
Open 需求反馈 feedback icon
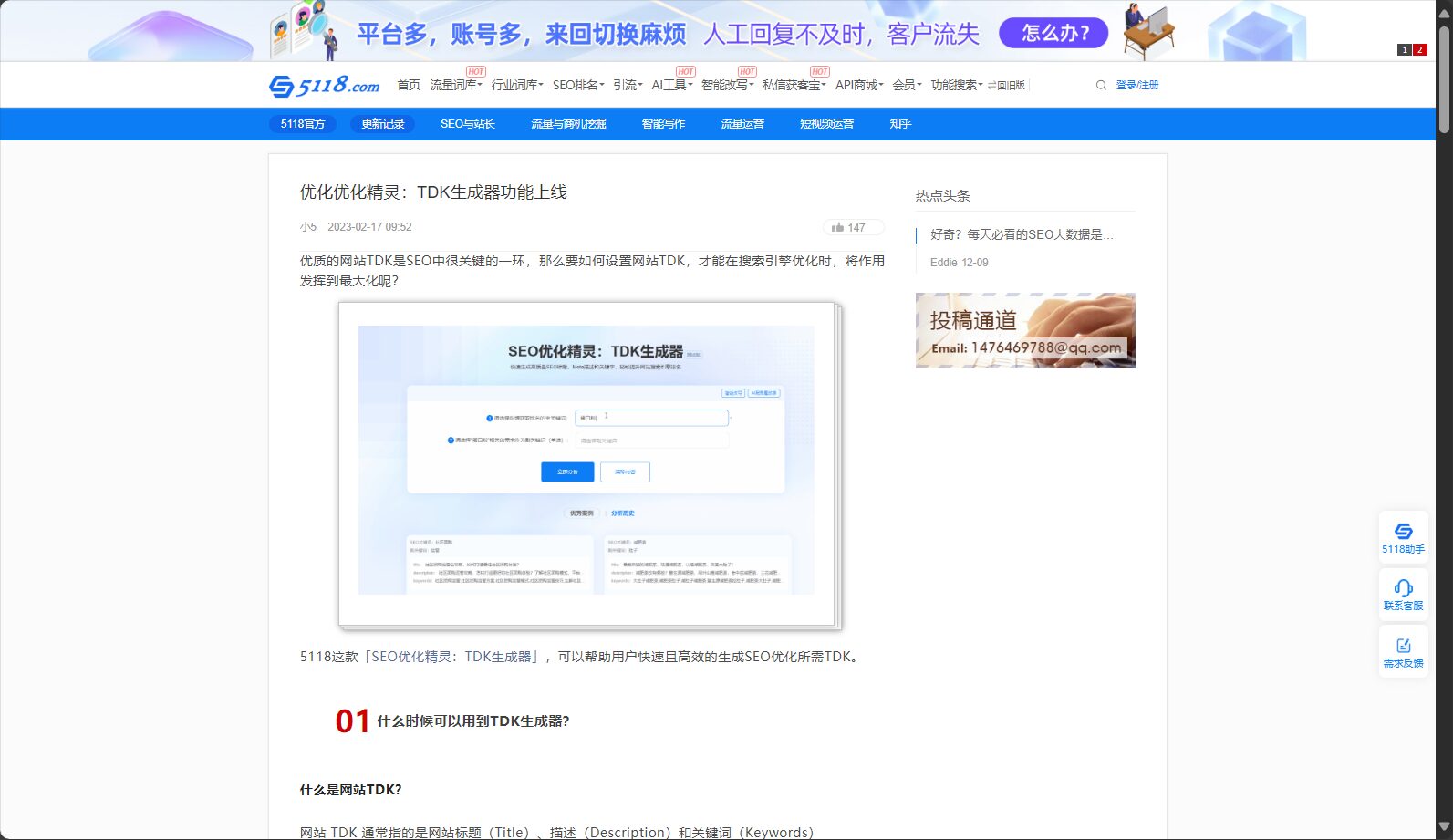coord(1403,651)
